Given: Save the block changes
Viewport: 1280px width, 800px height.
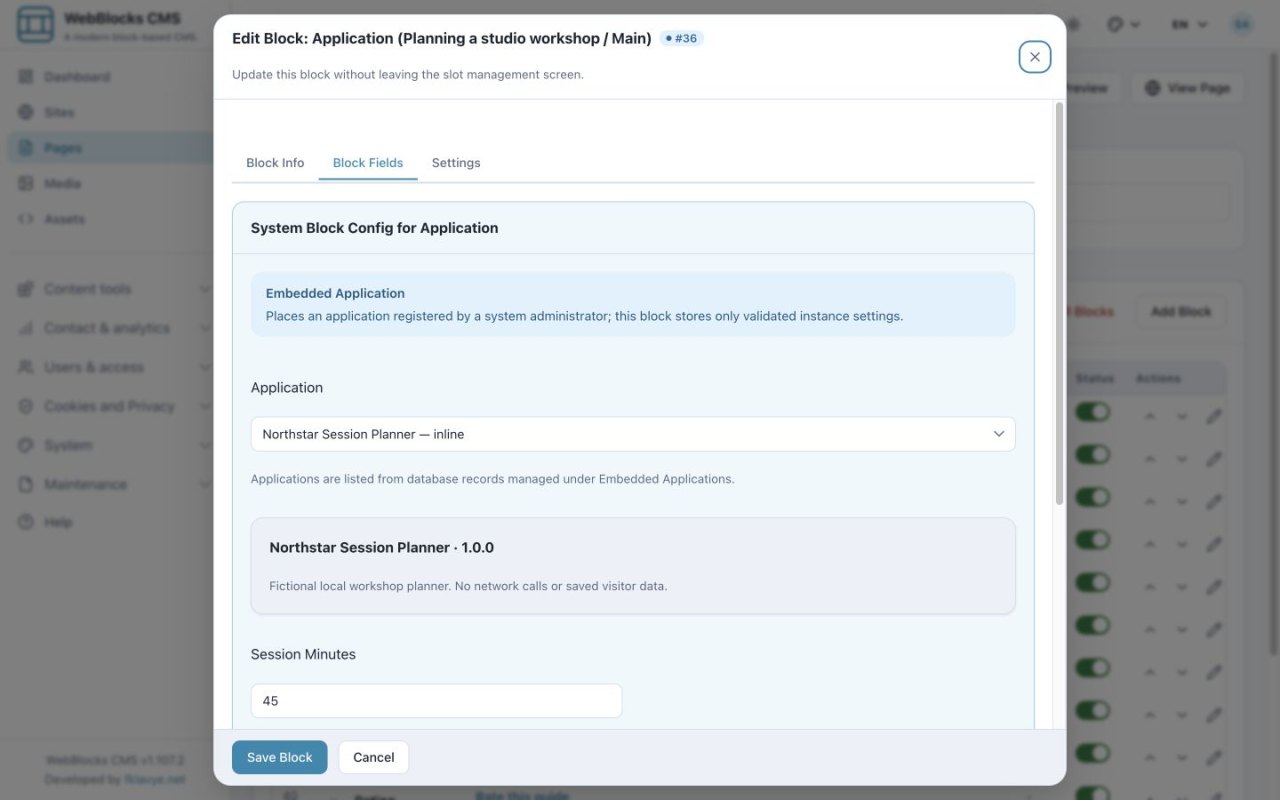Looking at the screenshot, I should point(280,757).
